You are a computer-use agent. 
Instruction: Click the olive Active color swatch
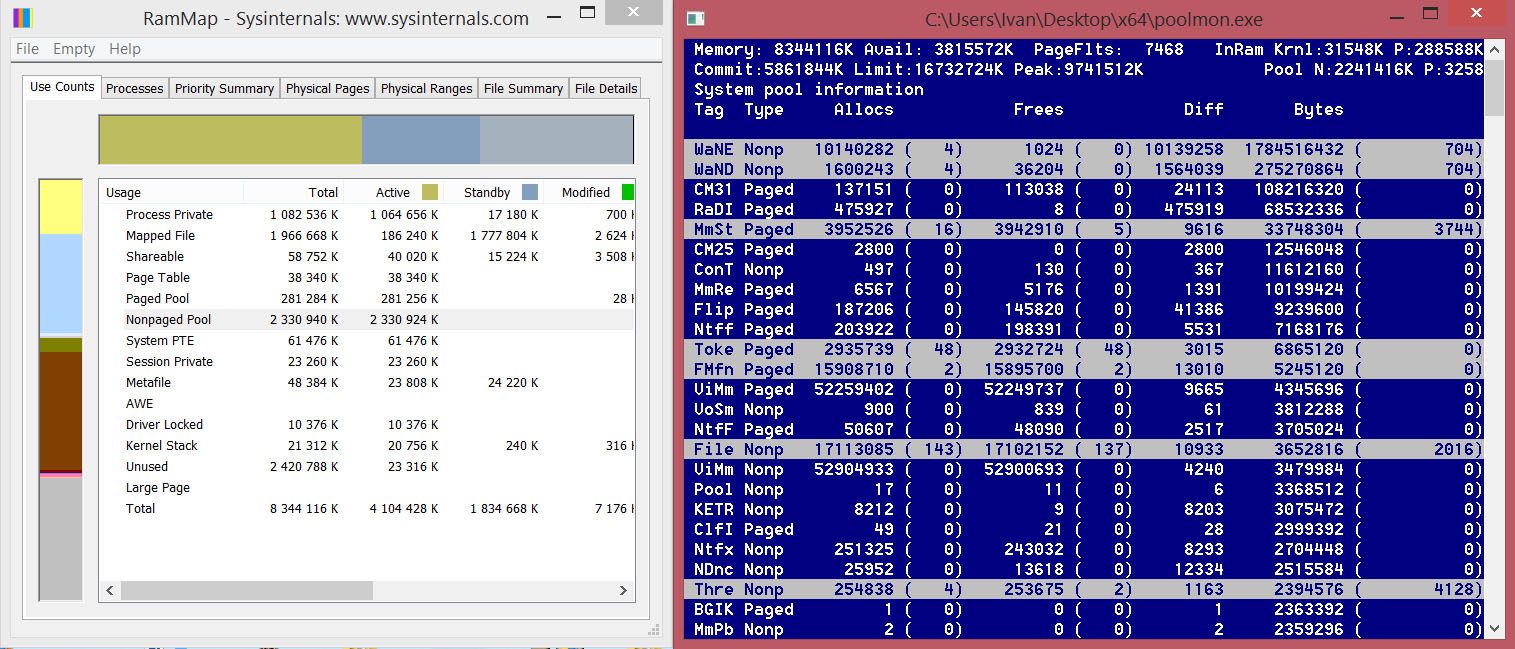coord(430,192)
